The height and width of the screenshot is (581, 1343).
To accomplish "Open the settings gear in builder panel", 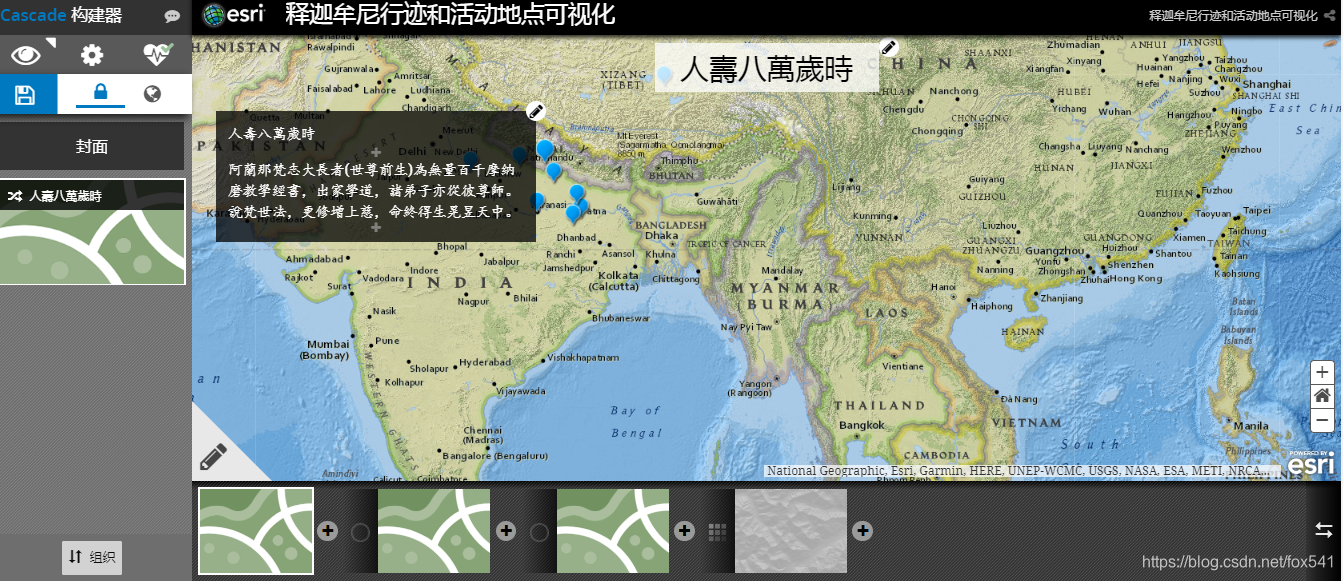I will point(92,54).
